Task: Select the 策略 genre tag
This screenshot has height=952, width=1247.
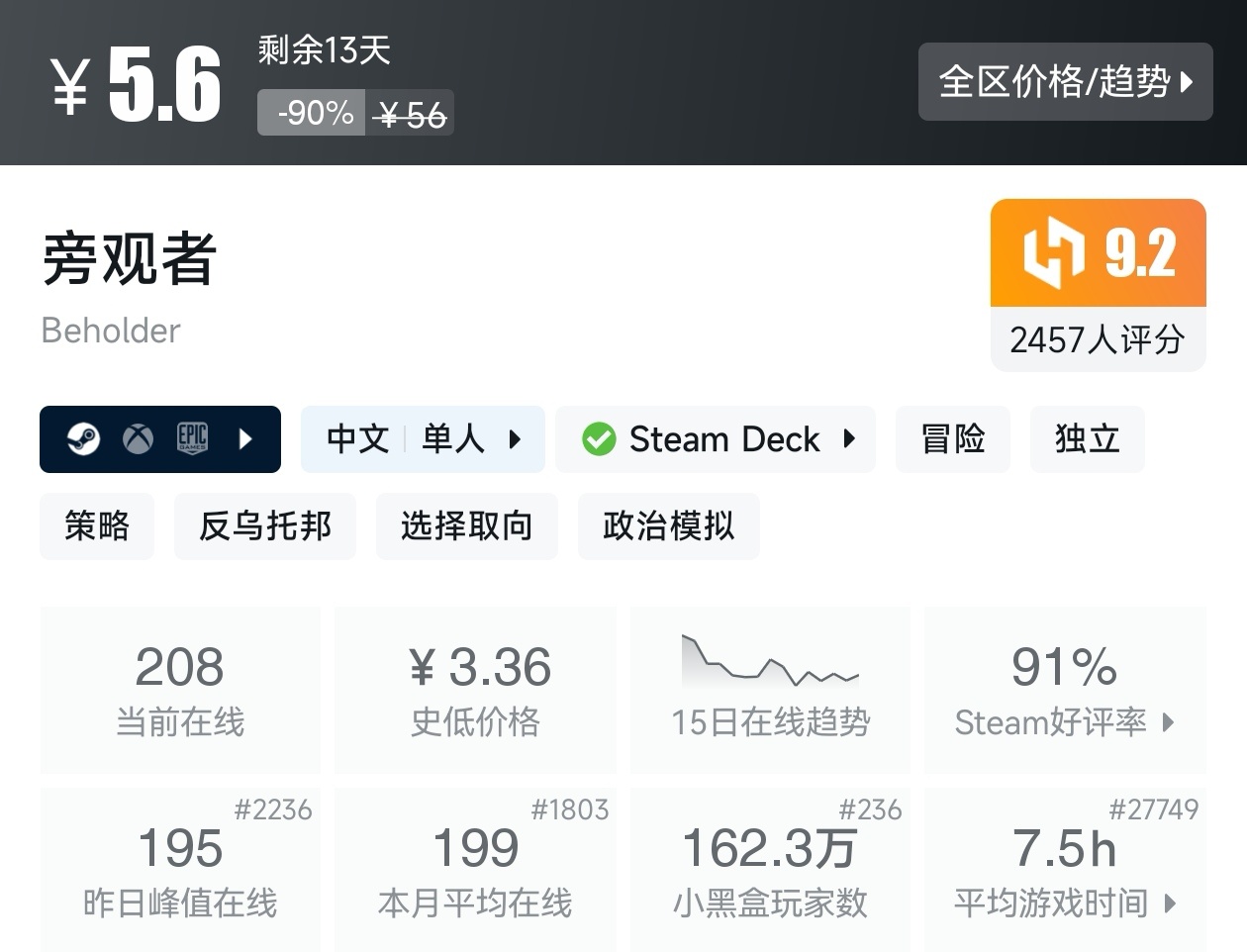Action: pos(97,525)
